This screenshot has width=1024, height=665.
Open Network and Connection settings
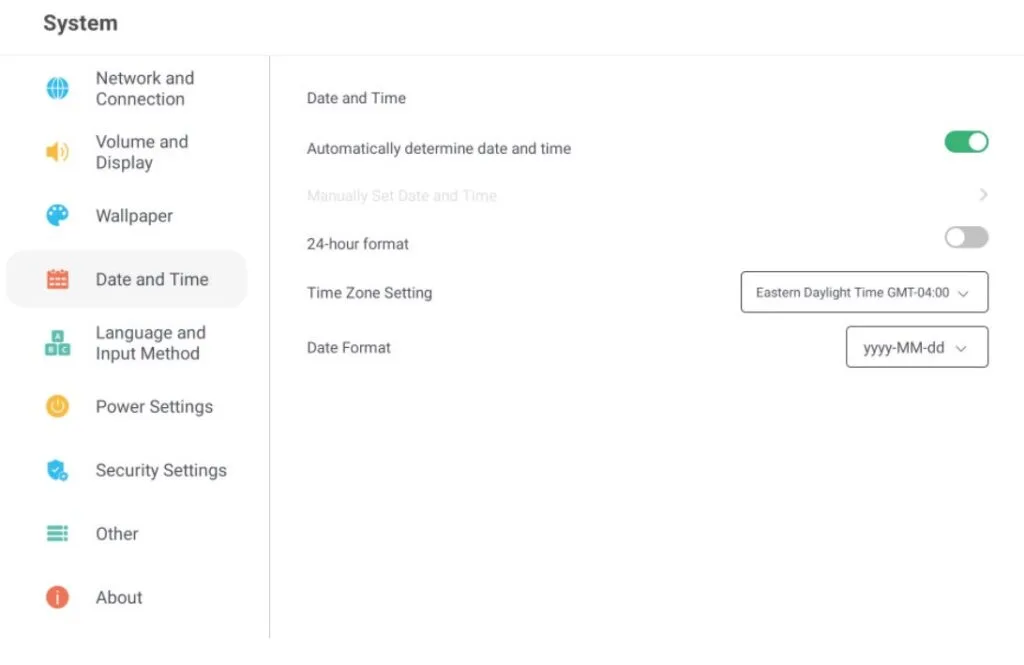click(127, 88)
